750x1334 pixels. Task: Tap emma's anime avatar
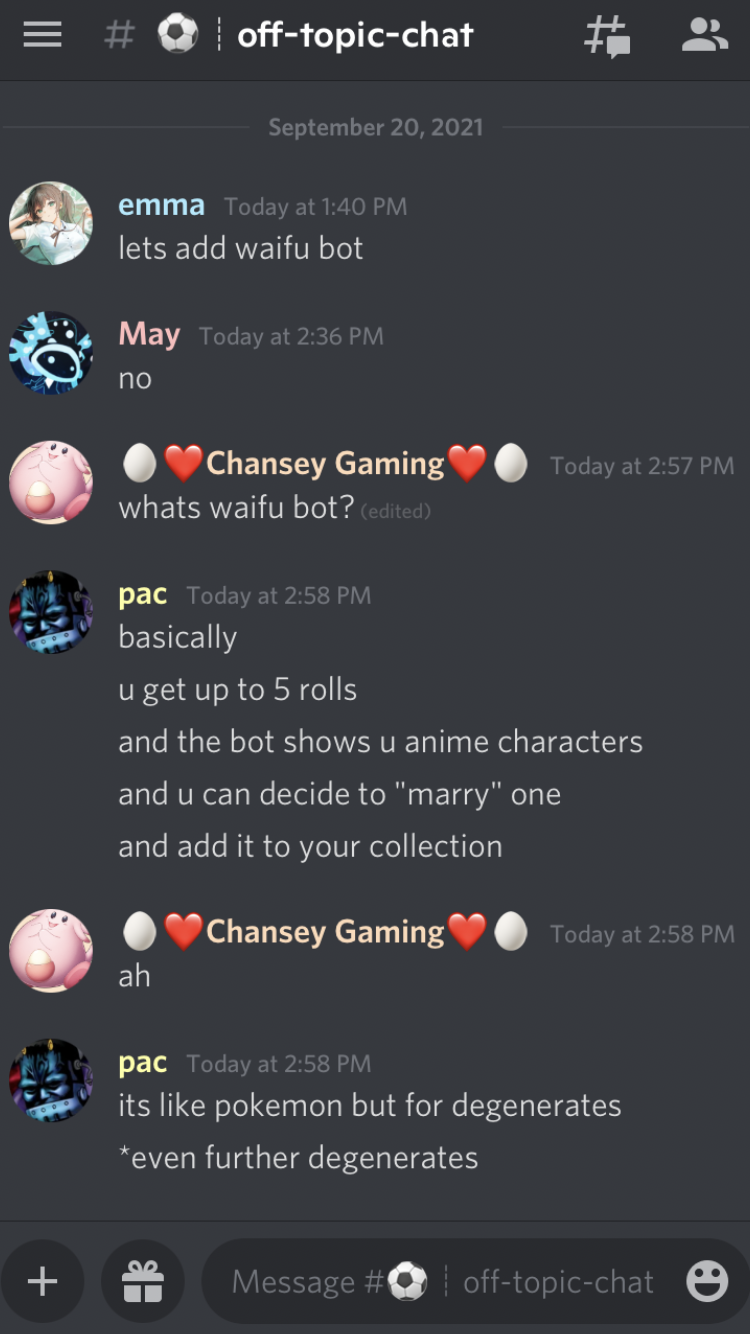[51, 223]
